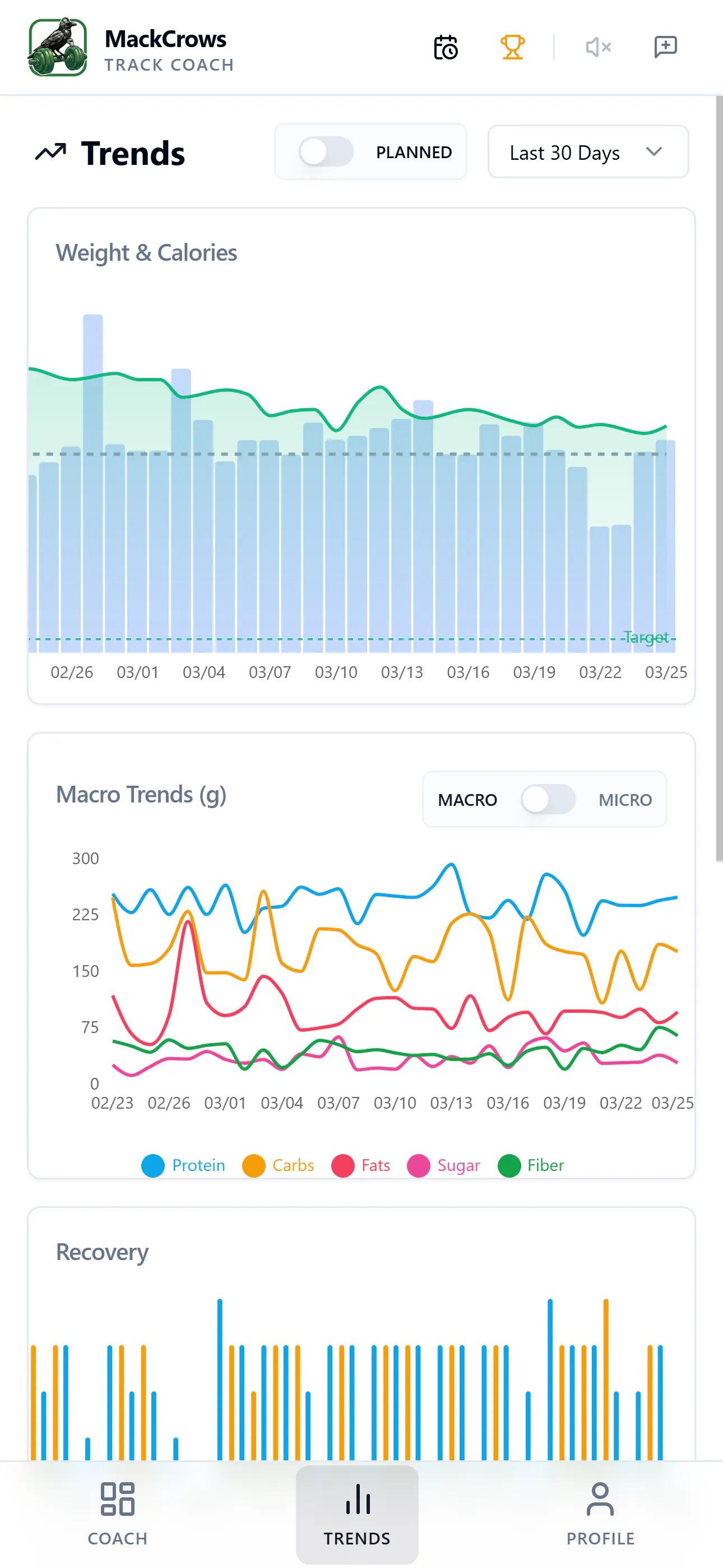Viewport: 723px width, 1568px height.
Task: Click the Carbs legend item
Action: 279,1166
